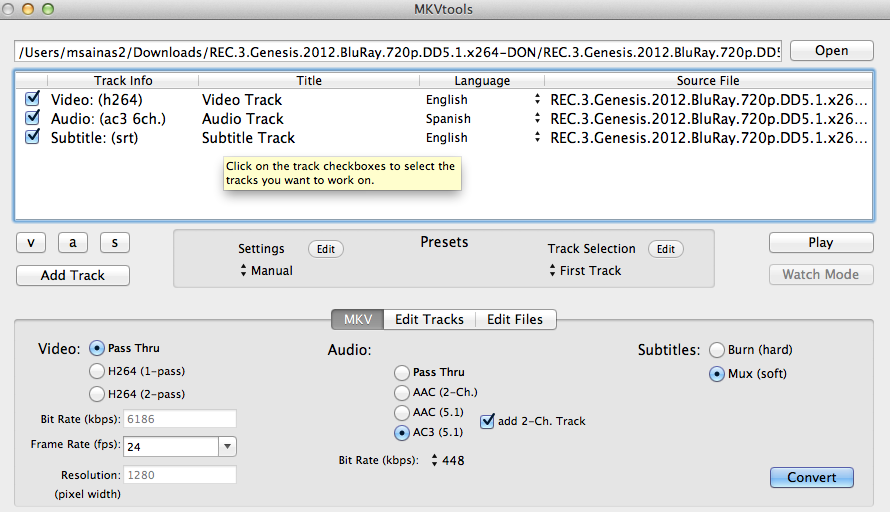The width and height of the screenshot is (890, 512).
Task: Uncheck the Subtitle (srt) track checkbox
Action: tap(33, 137)
